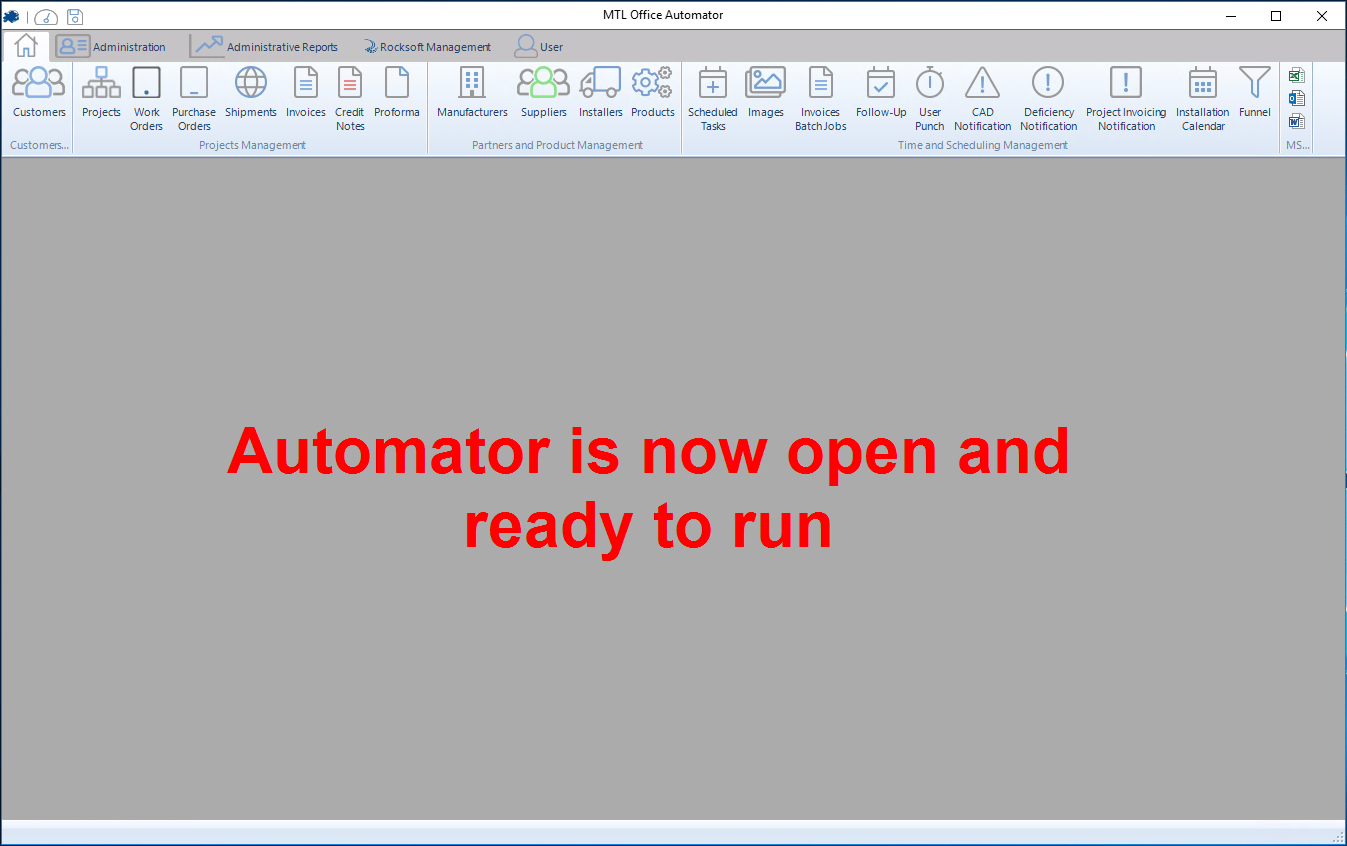Open the Funnel view

(x=1254, y=92)
